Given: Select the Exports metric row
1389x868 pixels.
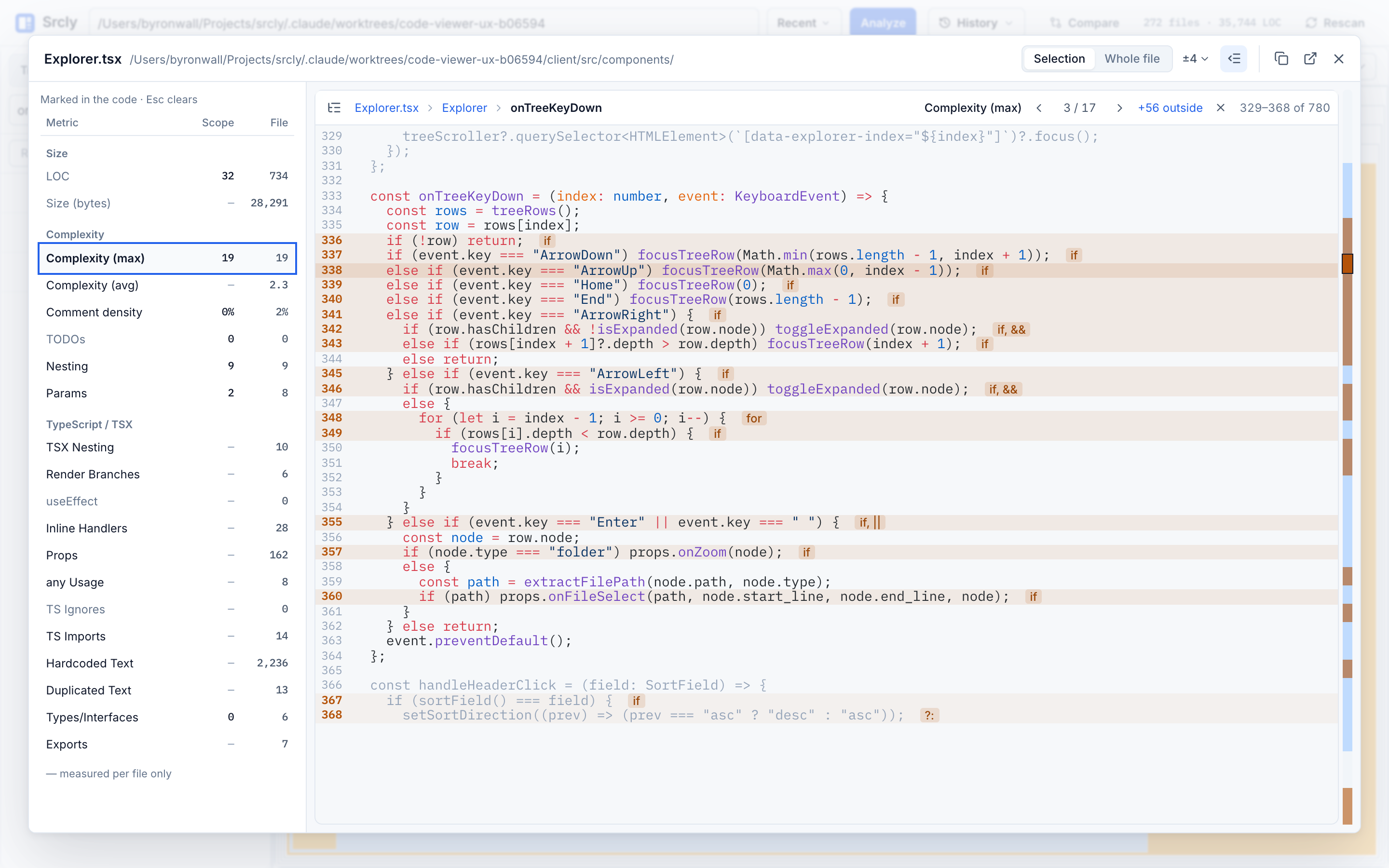Looking at the screenshot, I should (x=167, y=744).
